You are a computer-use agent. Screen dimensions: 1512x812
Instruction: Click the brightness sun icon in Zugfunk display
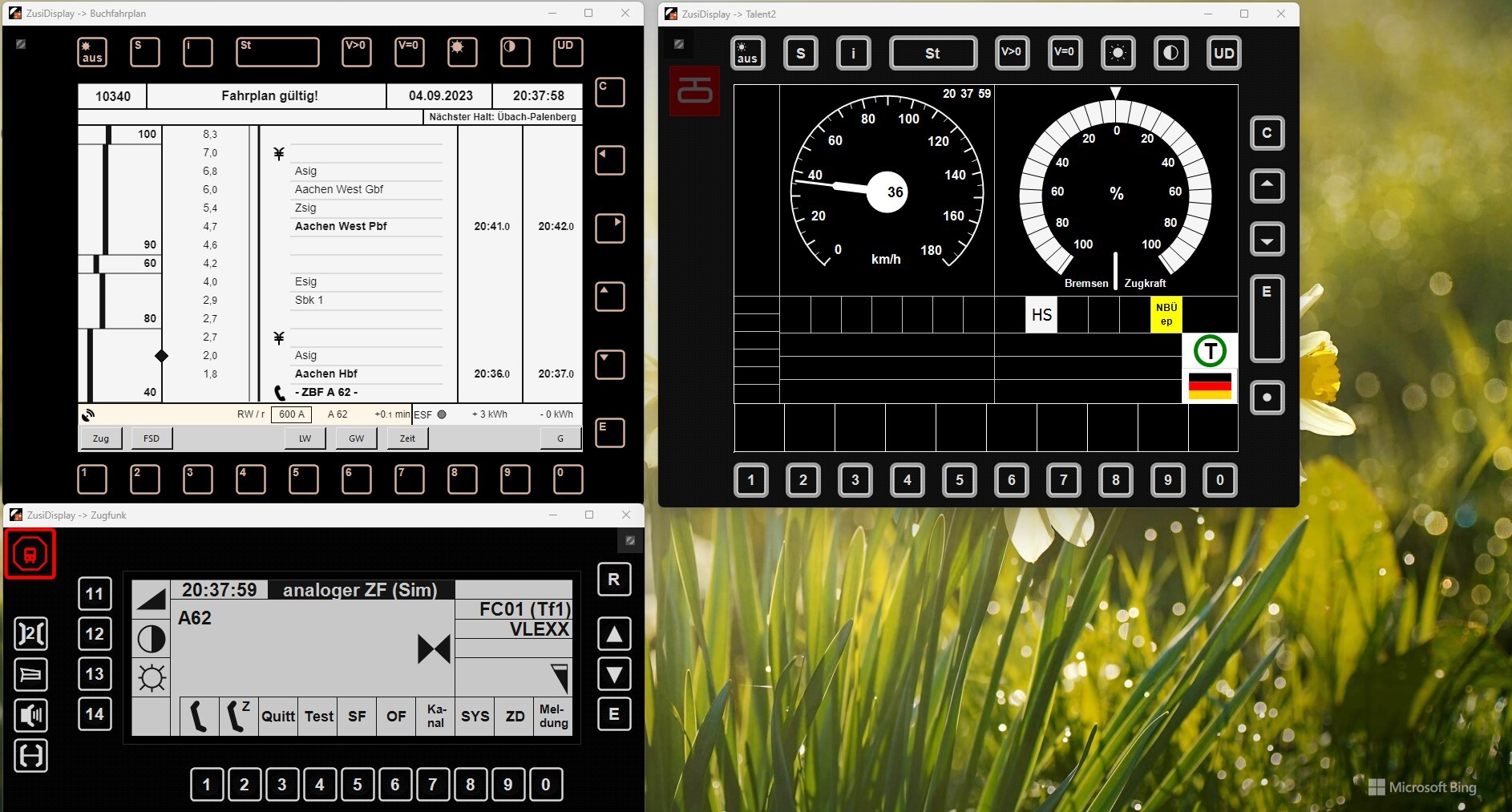pyautogui.click(x=152, y=677)
